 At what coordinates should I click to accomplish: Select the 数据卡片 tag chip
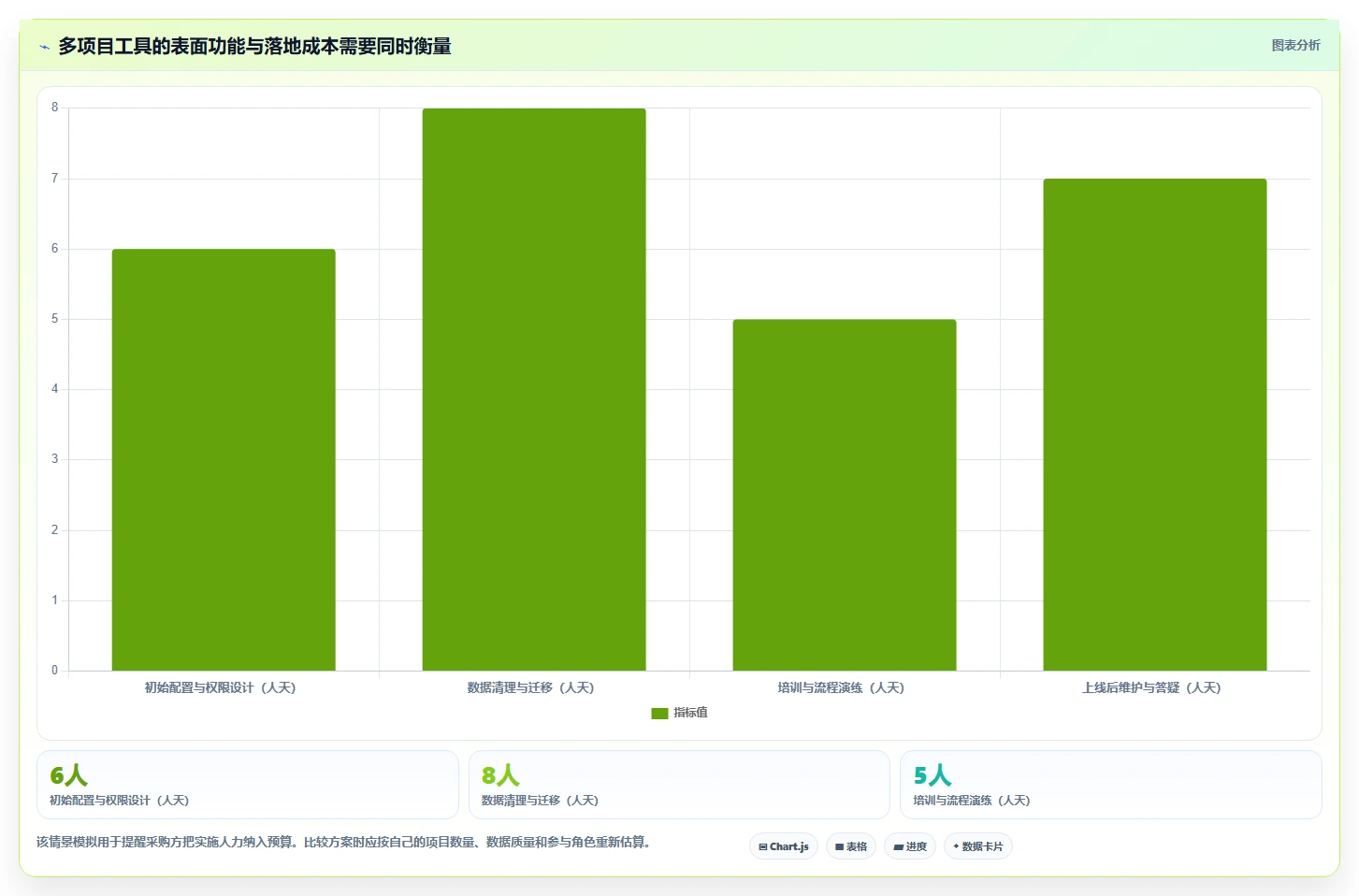click(978, 846)
